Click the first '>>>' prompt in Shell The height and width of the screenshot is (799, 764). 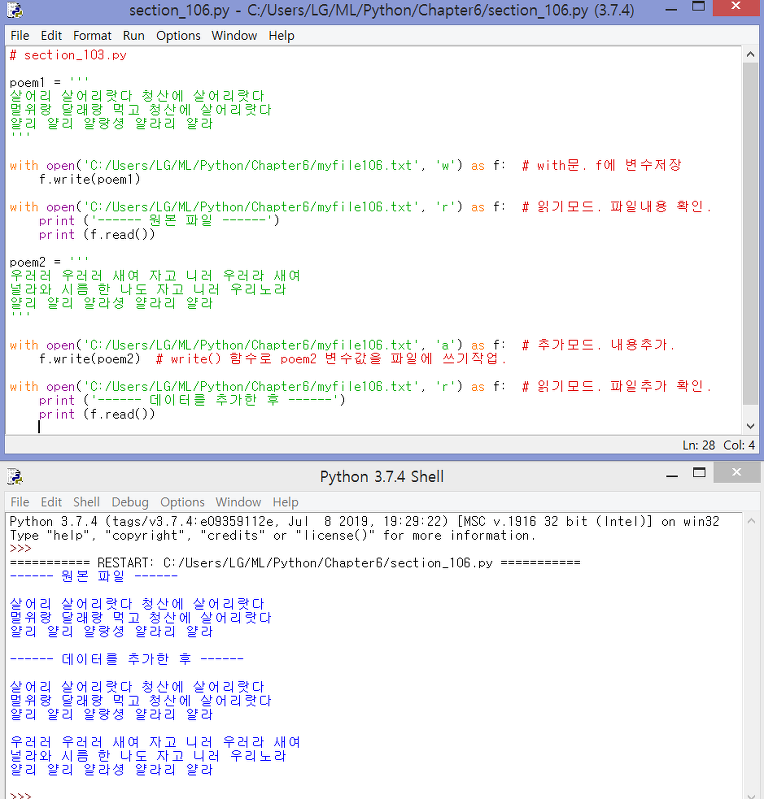pos(20,549)
